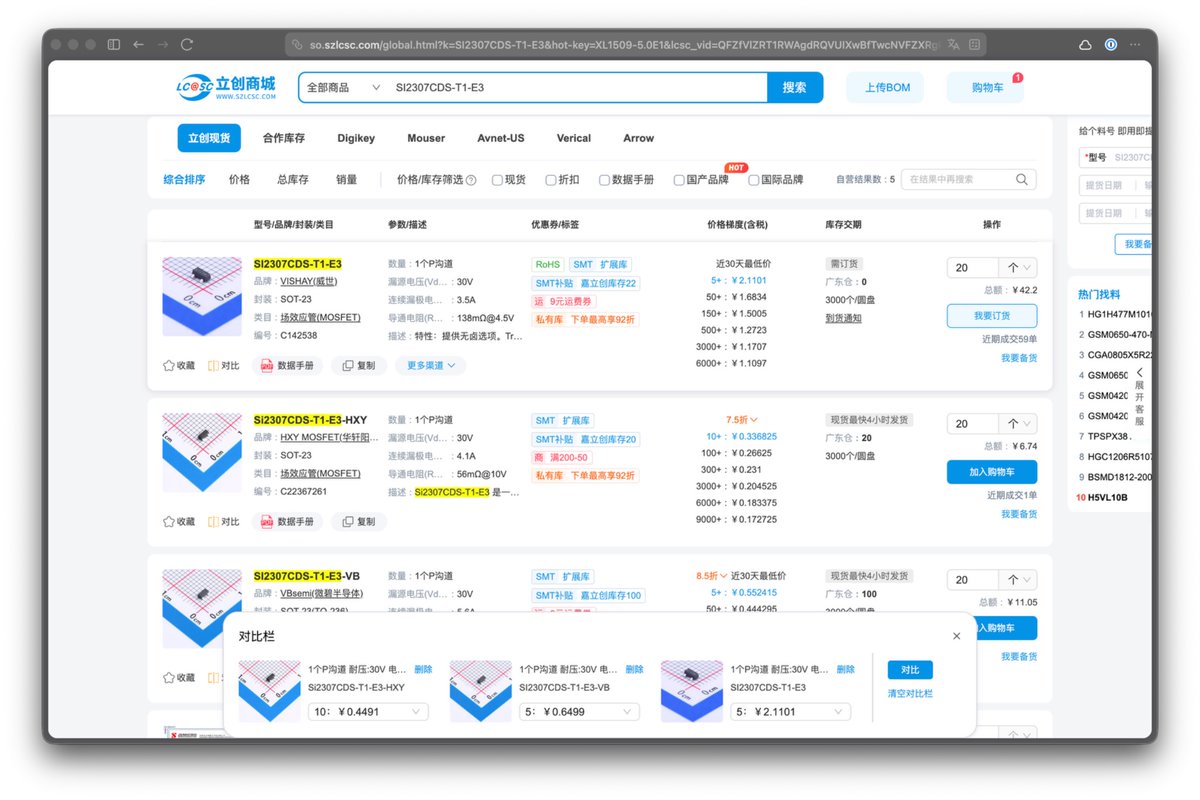Viewport: 1200px width, 800px height.
Task: Click the cloud icon in the browser toolbar
Action: (1085, 45)
